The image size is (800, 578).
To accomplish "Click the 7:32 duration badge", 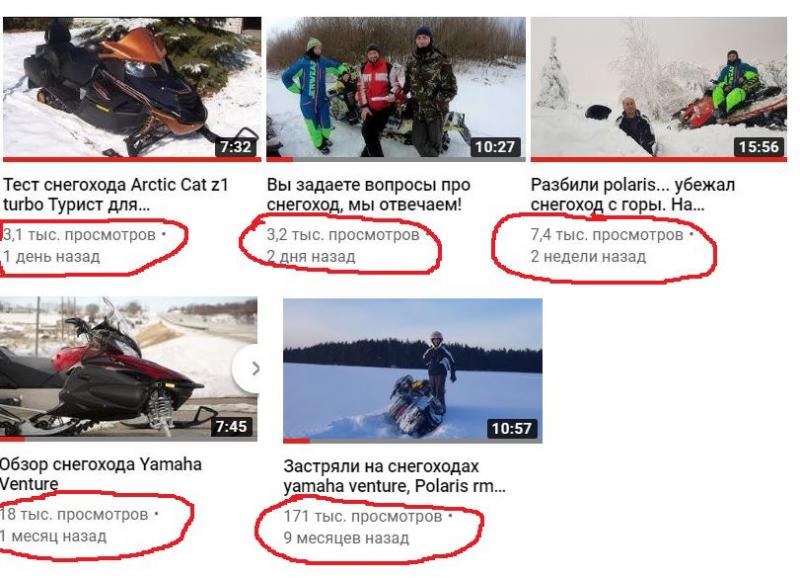I will 235,147.
